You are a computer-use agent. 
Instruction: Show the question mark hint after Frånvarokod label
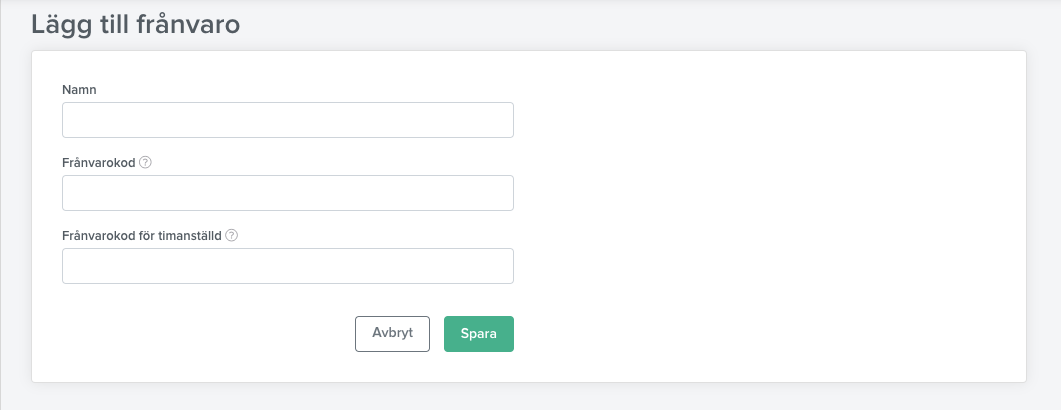tap(145, 162)
